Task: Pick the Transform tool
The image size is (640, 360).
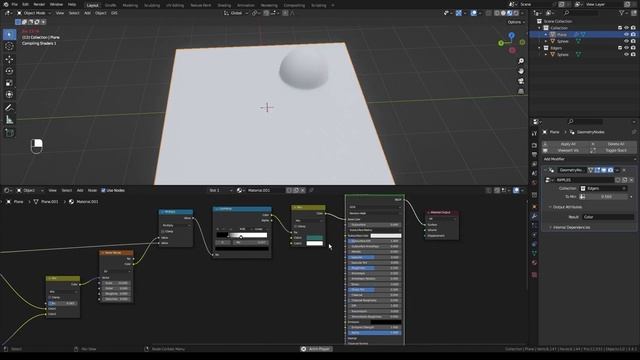Action: click(x=9, y=95)
